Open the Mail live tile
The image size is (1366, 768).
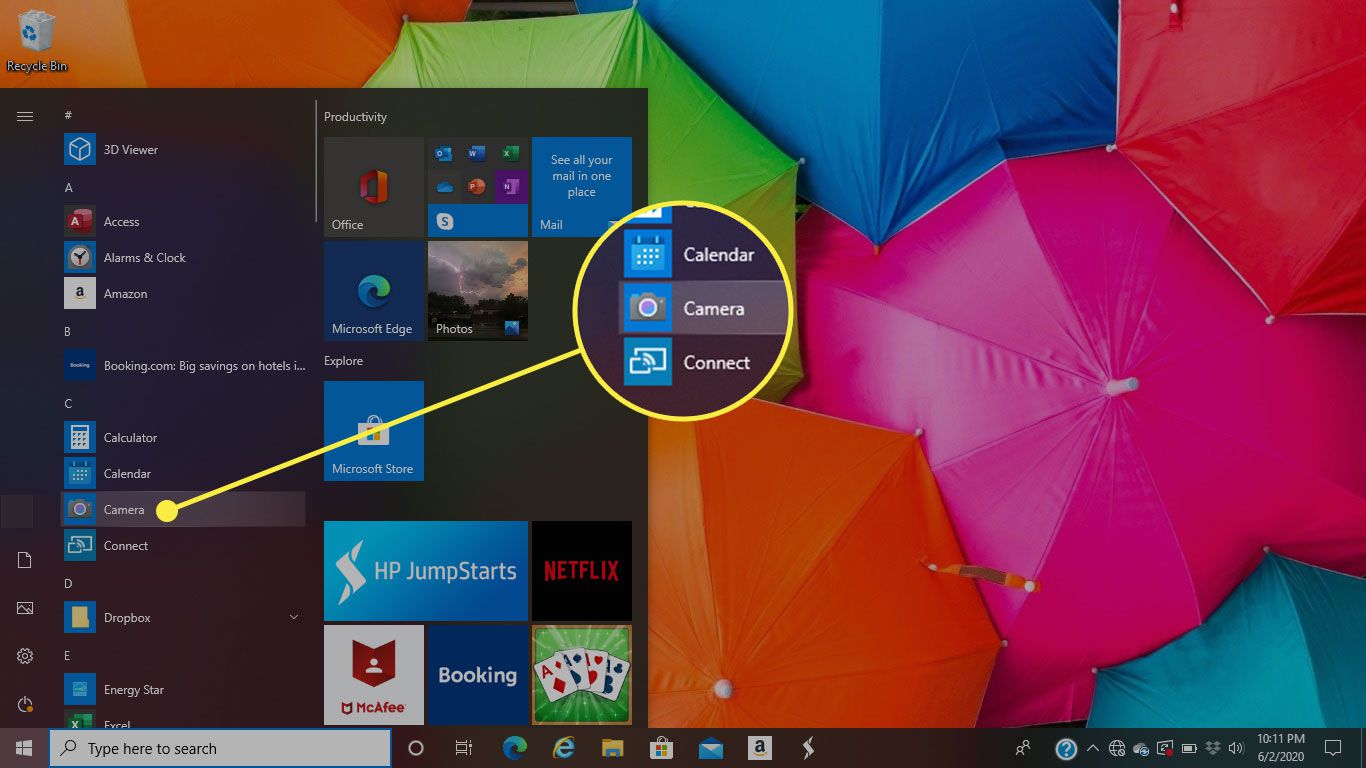tap(582, 187)
